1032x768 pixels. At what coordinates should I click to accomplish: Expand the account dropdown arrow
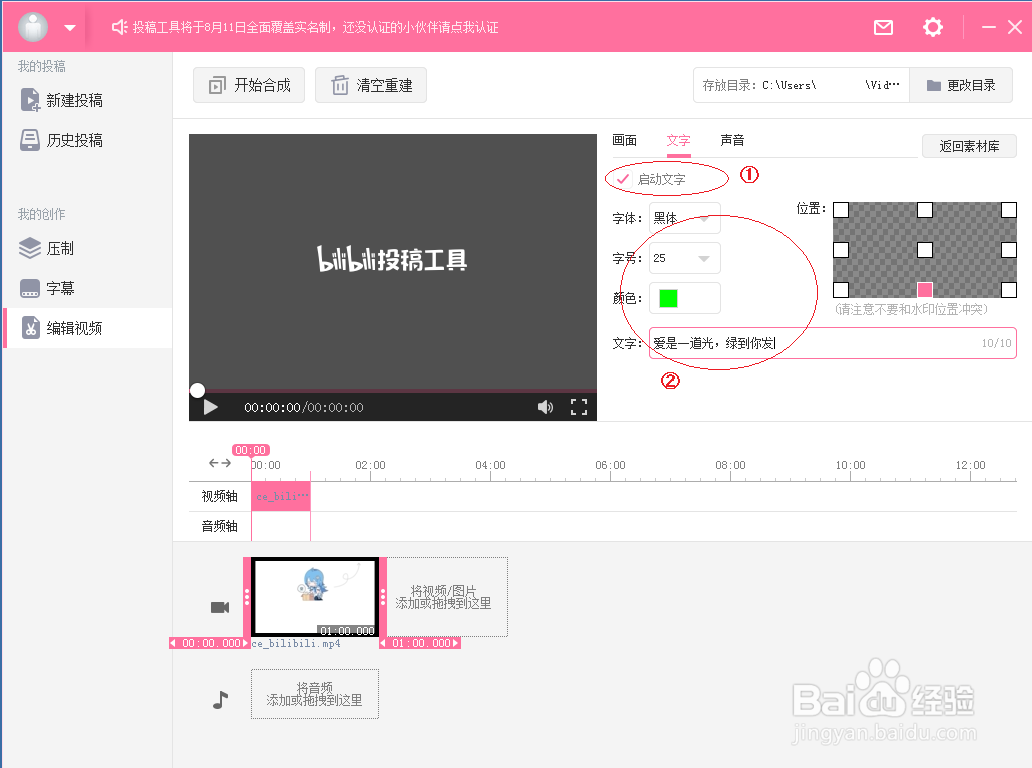tap(70, 28)
